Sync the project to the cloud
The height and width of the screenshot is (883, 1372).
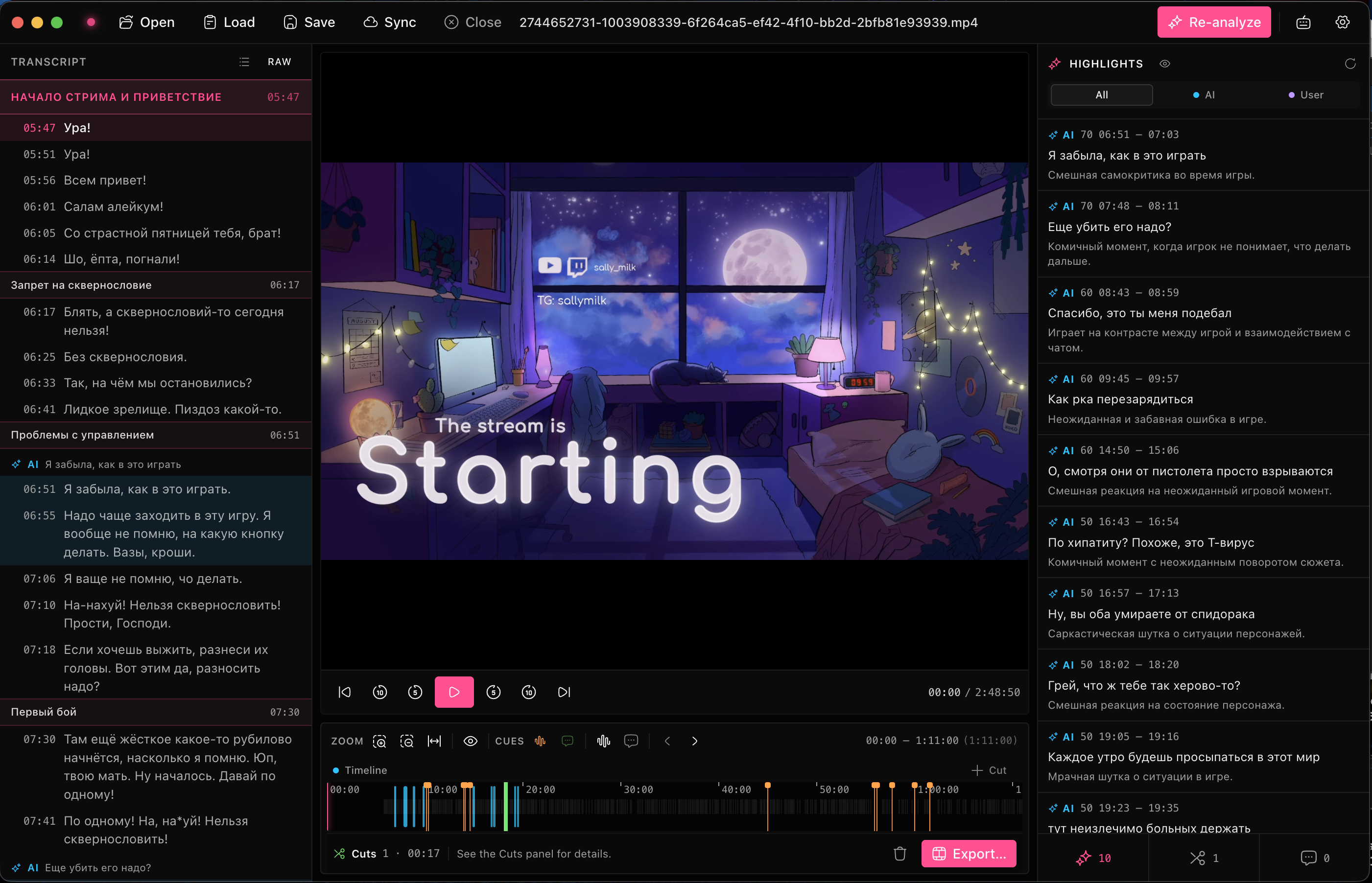point(390,23)
